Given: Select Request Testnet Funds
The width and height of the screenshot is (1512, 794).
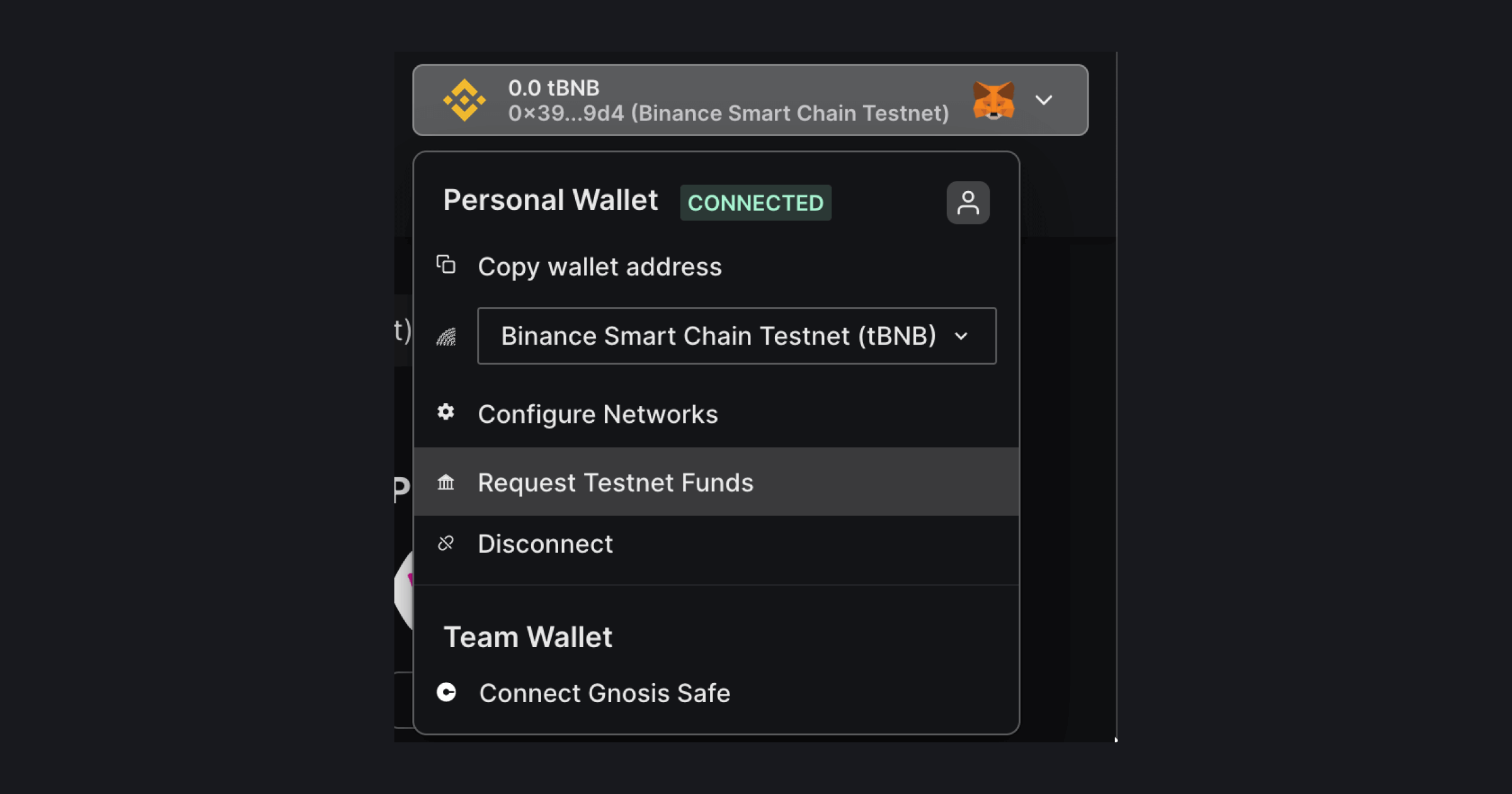Looking at the screenshot, I should (x=616, y=482).
